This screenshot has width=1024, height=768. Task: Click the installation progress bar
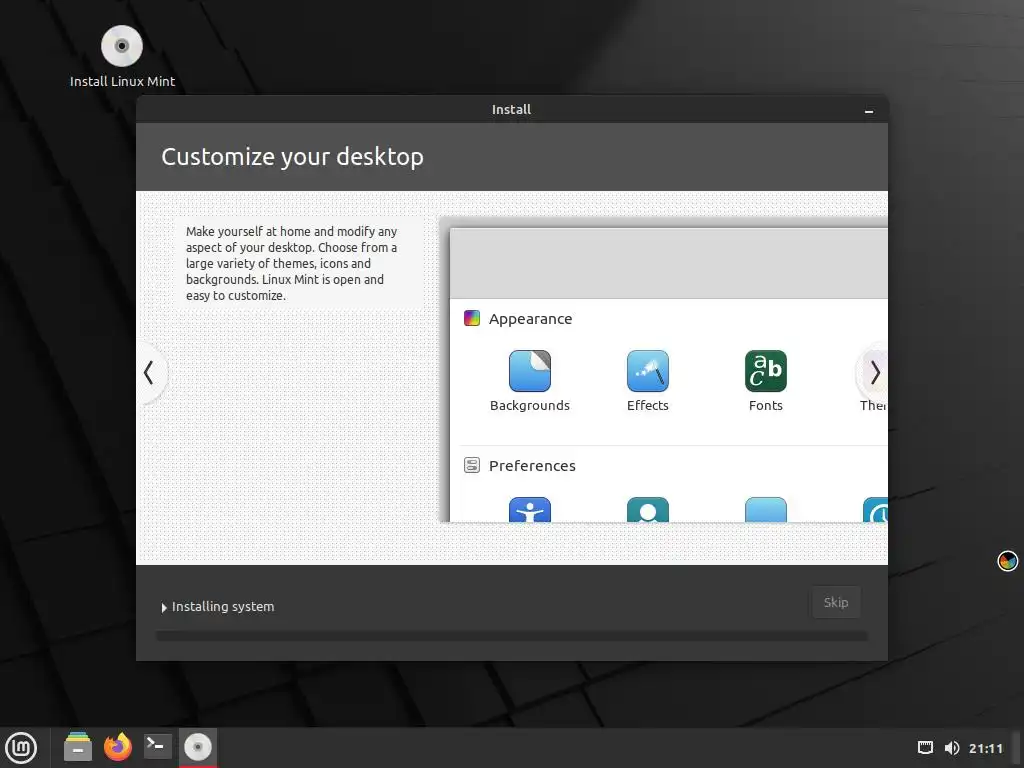pos(512,635)
